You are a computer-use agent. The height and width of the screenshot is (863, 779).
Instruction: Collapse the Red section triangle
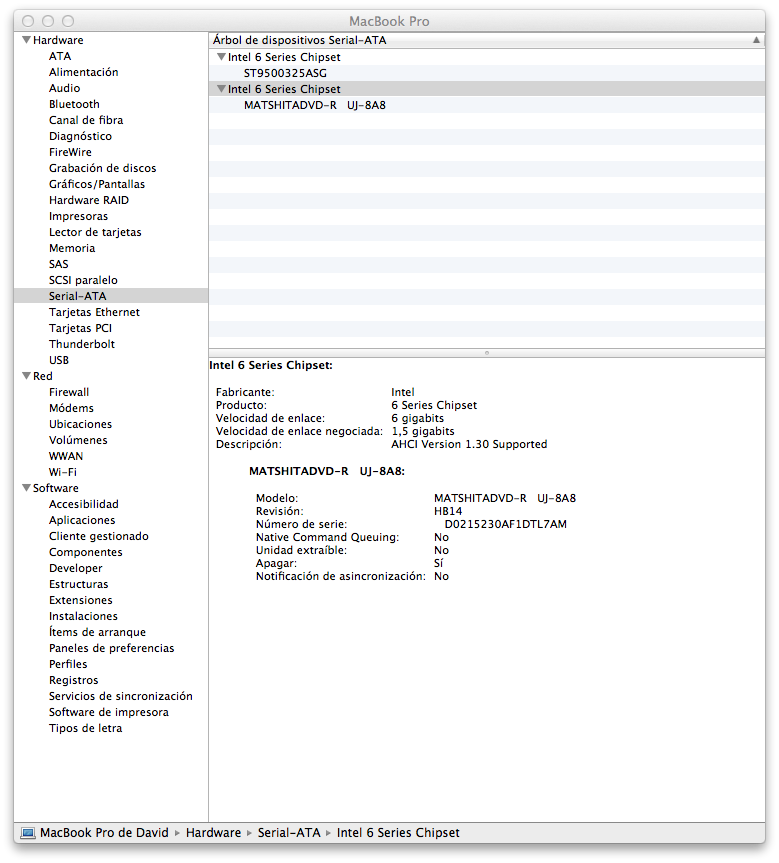26,376
